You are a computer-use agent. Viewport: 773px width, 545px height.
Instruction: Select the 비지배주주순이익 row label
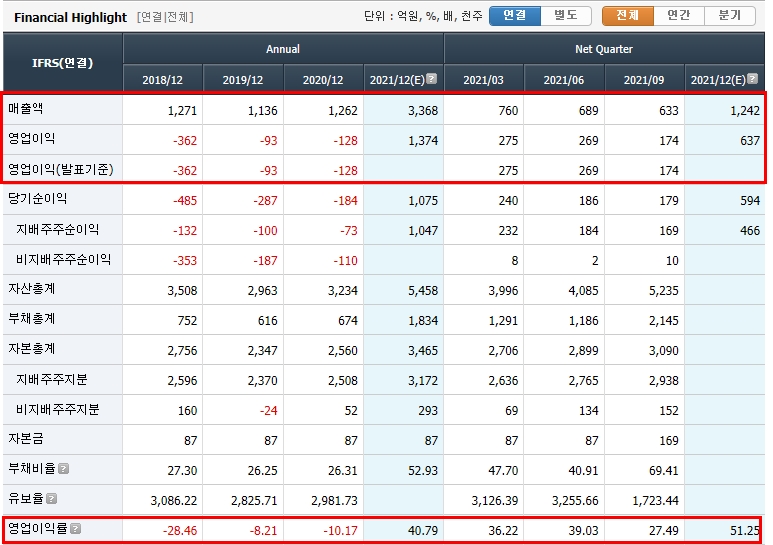(x=64, y=259)
